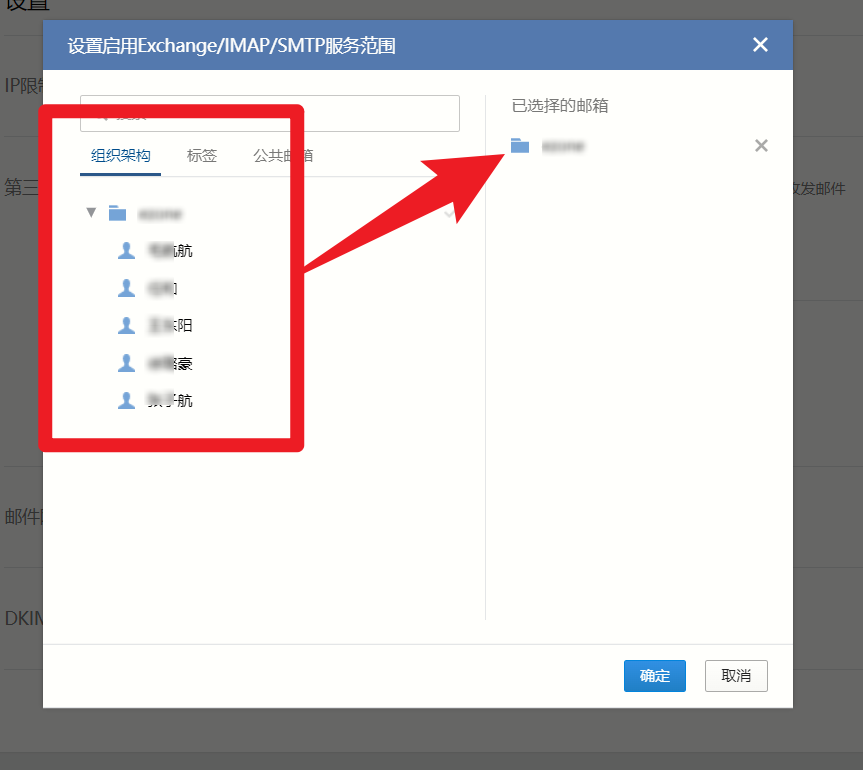Click the selected mailbox name in the right panel

[563, 146]
